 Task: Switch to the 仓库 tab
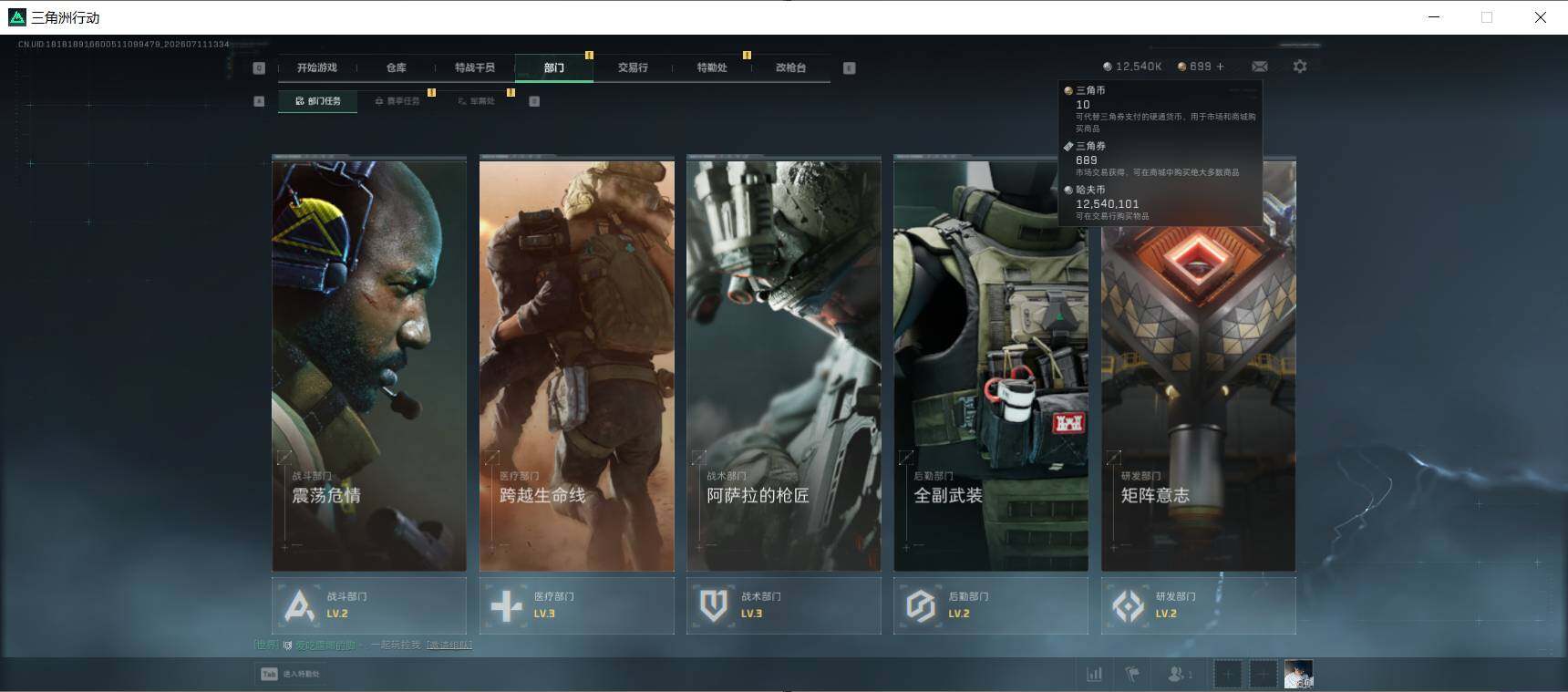pyautogui.click(x=396, y=67)
